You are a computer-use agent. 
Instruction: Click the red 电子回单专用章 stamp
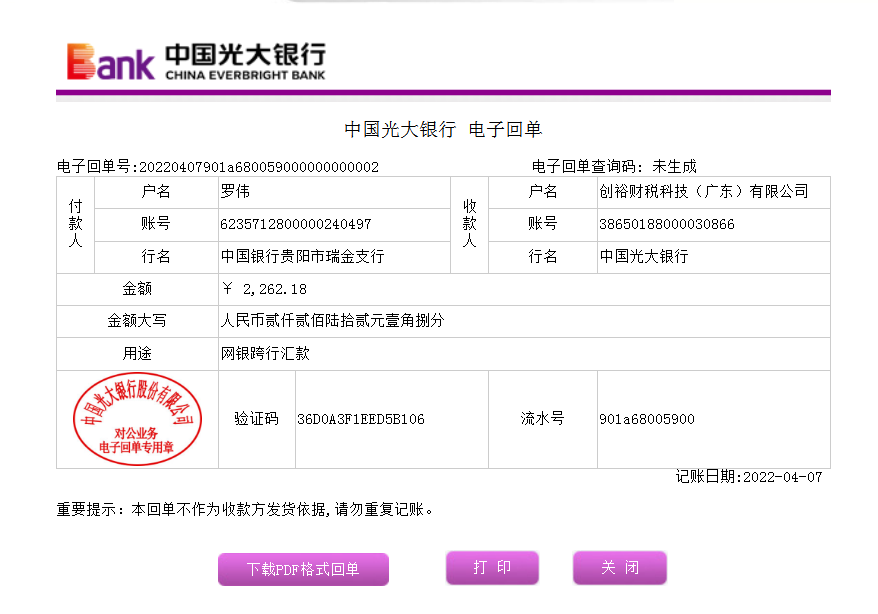click(x=137, y=419)
